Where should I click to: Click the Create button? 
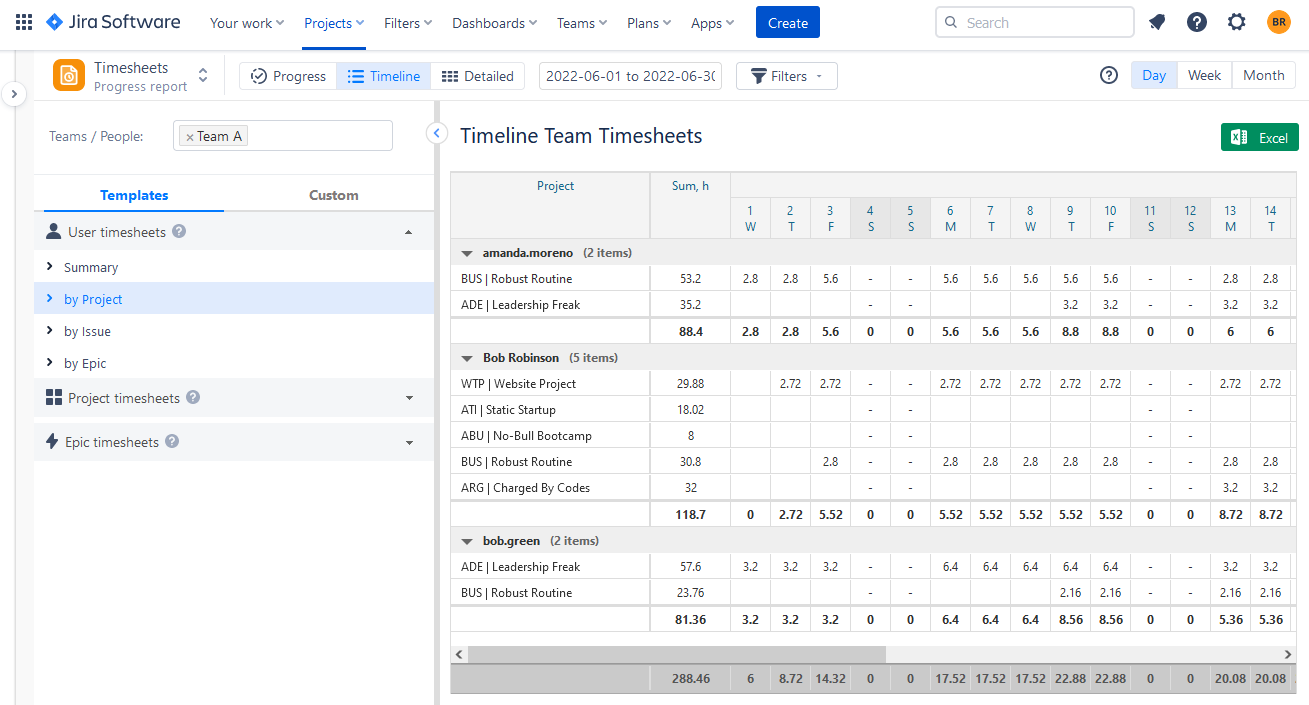787,21
